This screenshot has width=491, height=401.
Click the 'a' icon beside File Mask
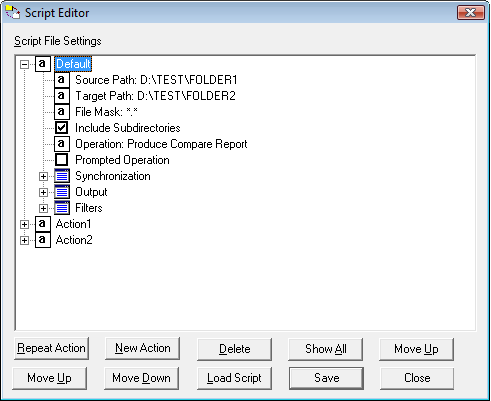62,112
